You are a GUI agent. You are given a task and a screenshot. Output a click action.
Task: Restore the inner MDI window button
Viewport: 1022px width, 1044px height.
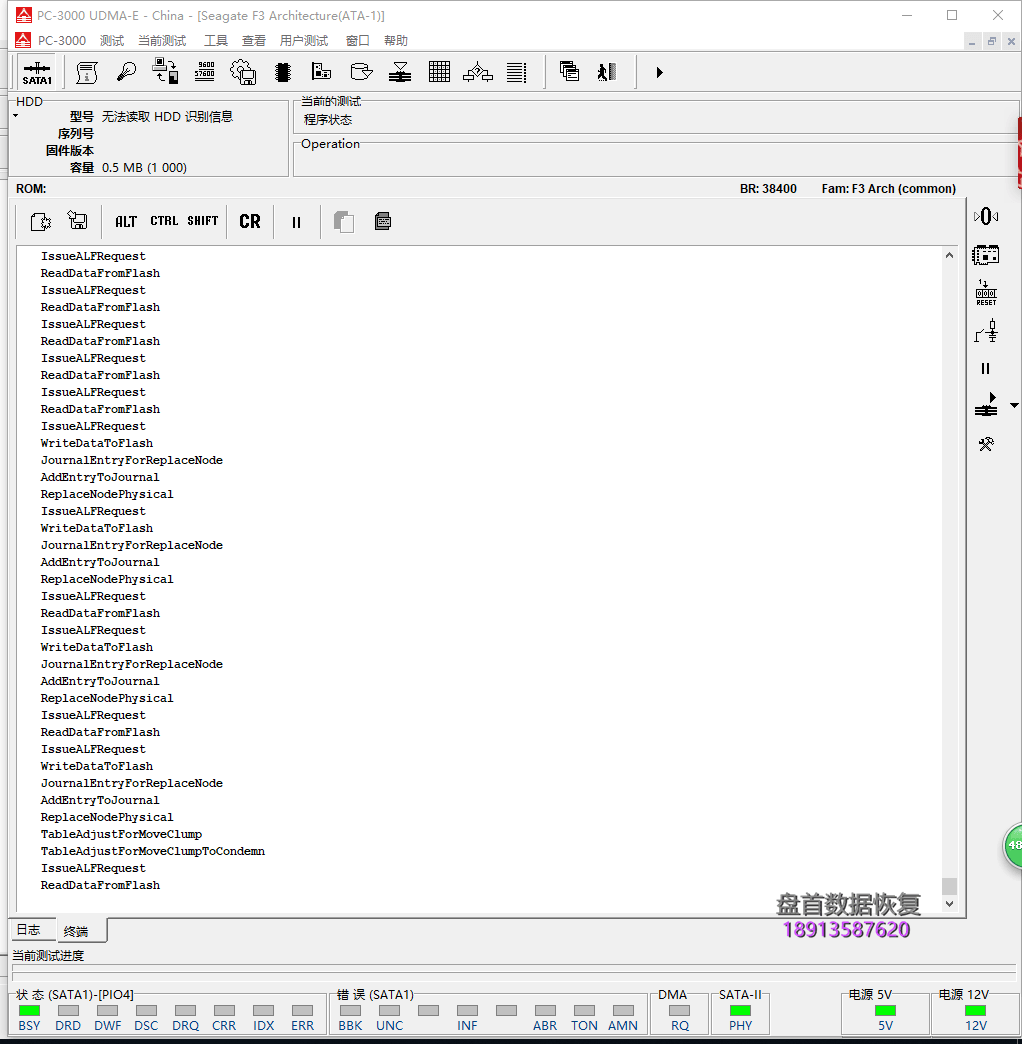(991, 41)
